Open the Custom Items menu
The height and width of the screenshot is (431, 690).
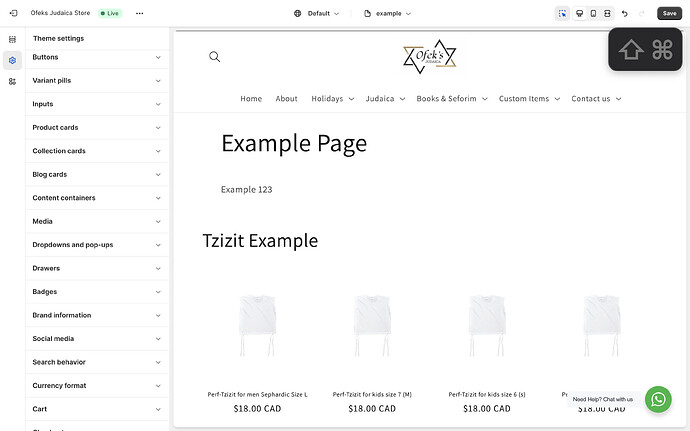529,99
